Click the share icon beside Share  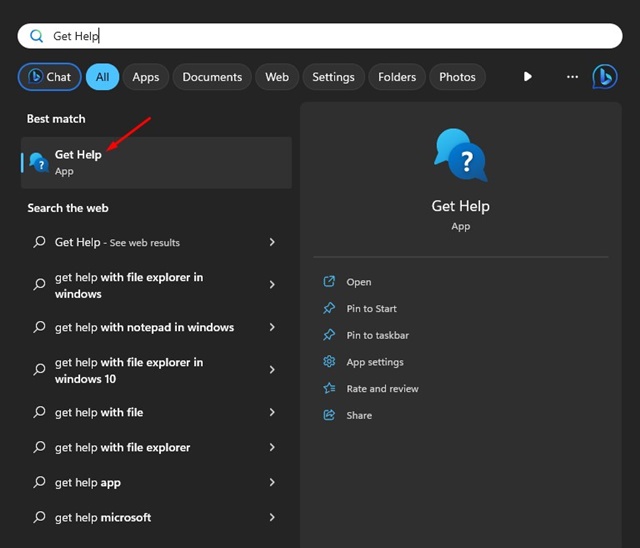329,415
